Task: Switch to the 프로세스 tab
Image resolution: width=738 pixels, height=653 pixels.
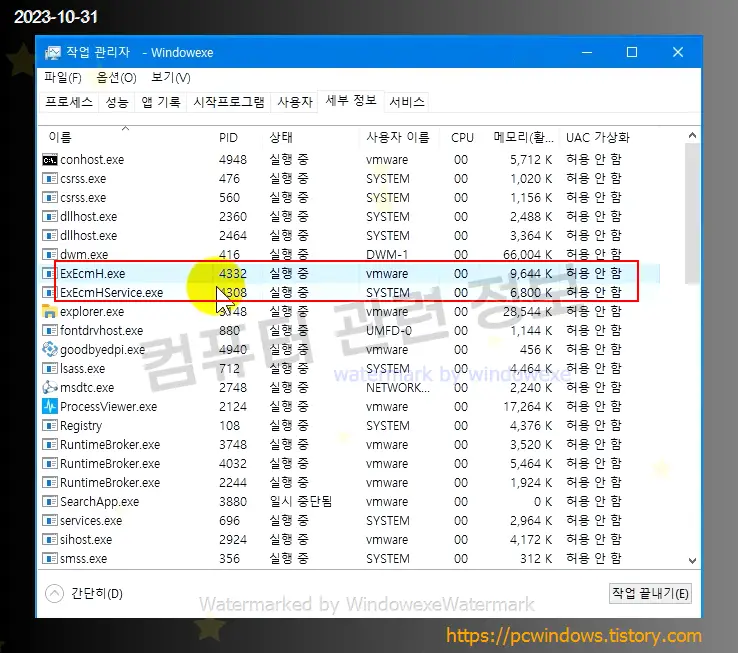Action: pos(69,102)
